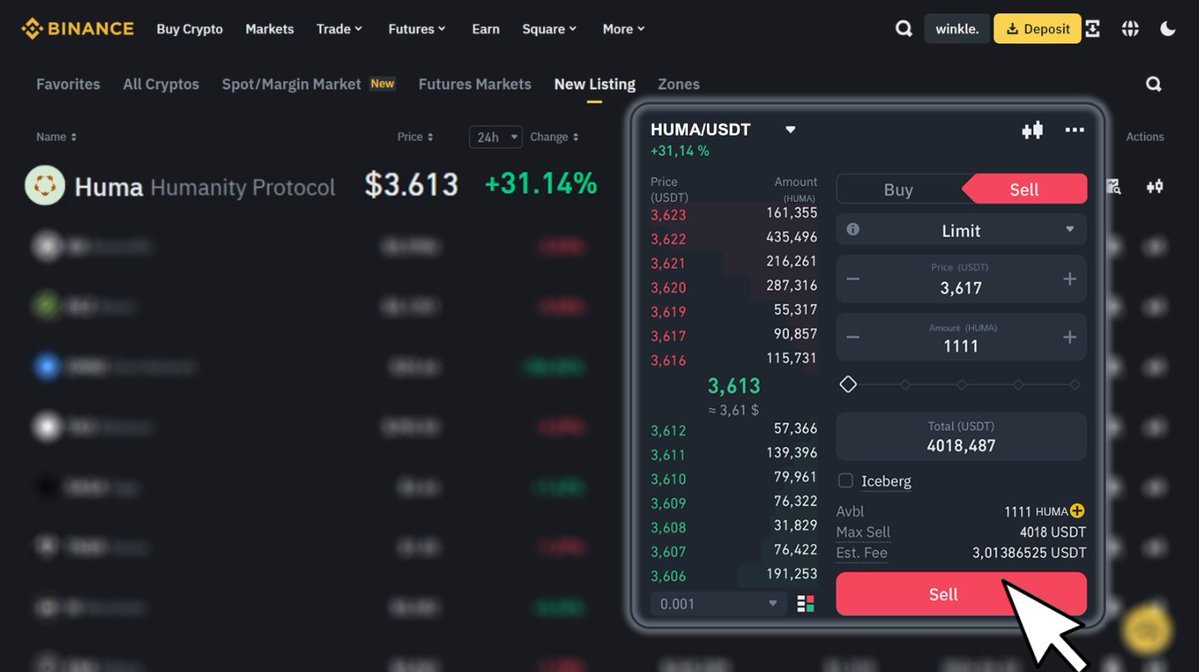
Task: Toggle dark mode moon icon
Action: tap(1168, 29)
